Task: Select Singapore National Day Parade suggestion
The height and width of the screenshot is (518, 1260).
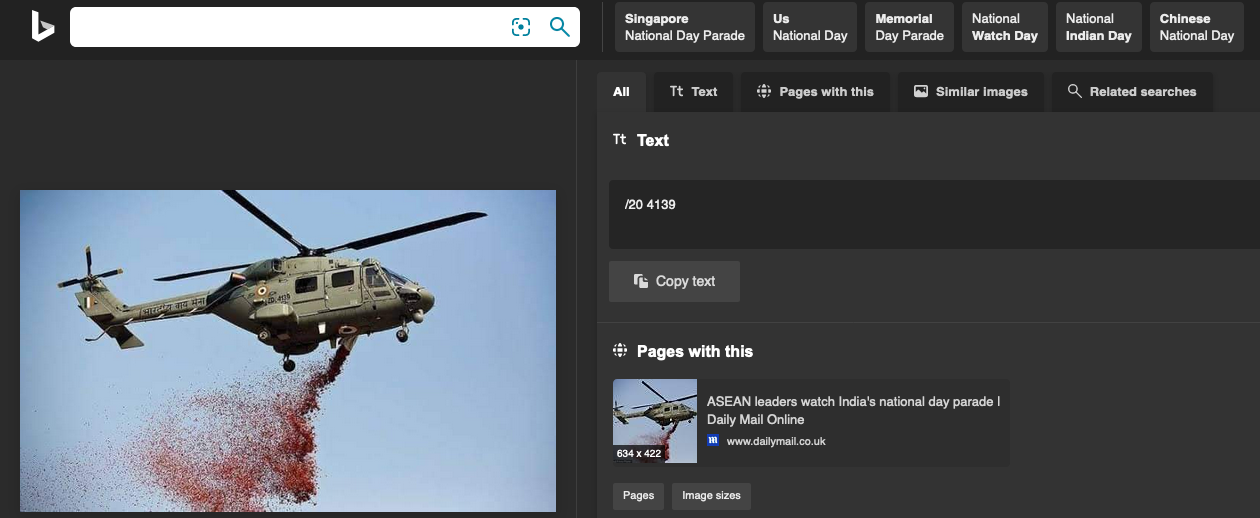Action: coord(685,27)
